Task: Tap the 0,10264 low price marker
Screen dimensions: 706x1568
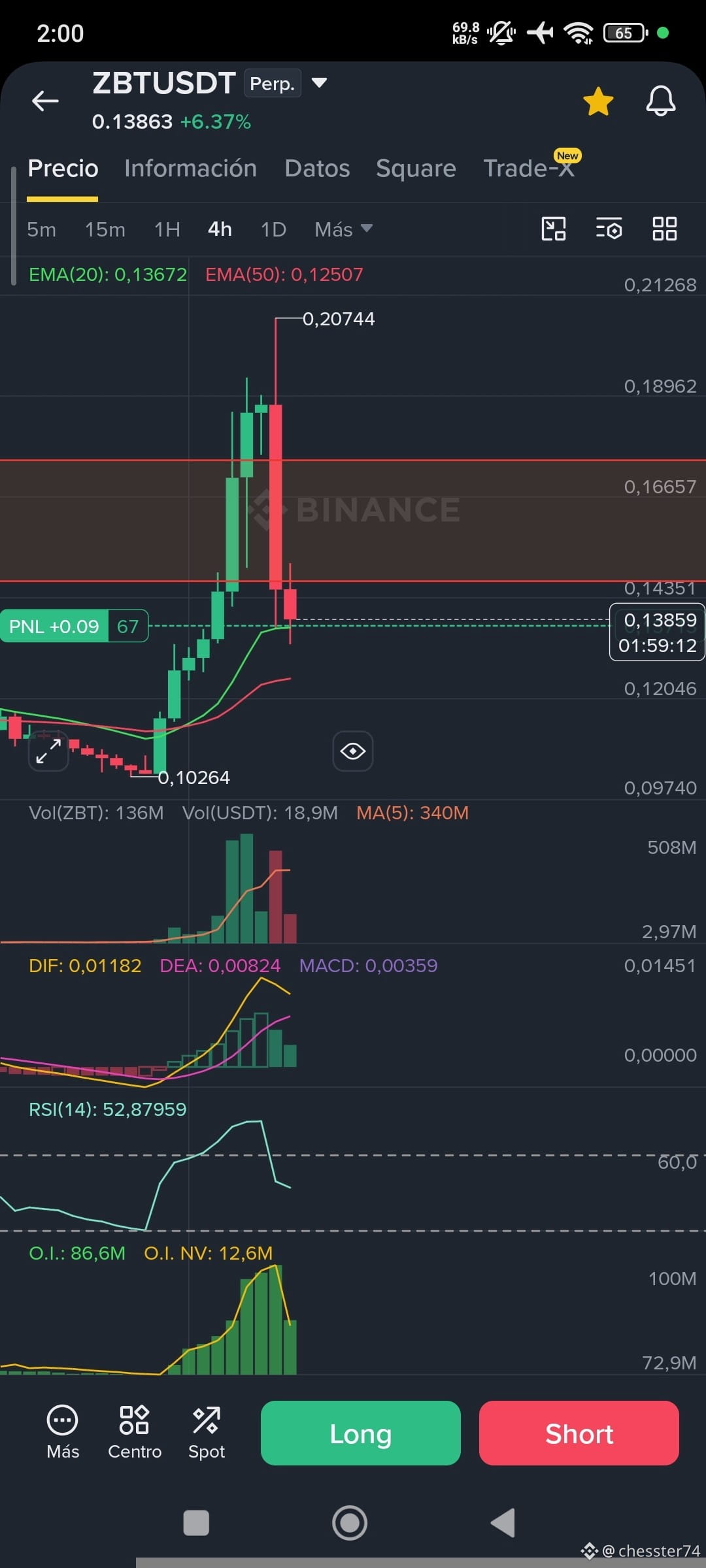Action: (193, 777)
